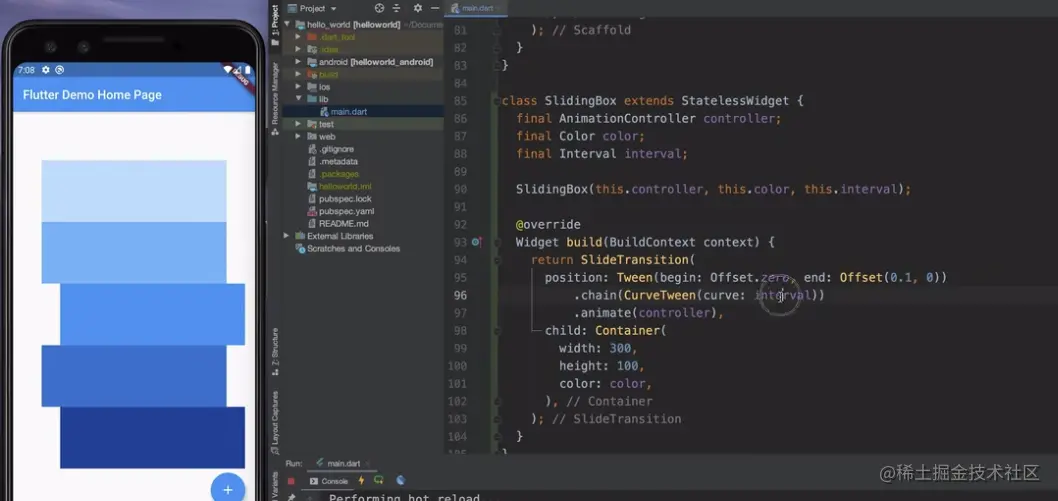1058x501 pixels.
Task: Expand the web folder
Action: click(x=298, y=136)
